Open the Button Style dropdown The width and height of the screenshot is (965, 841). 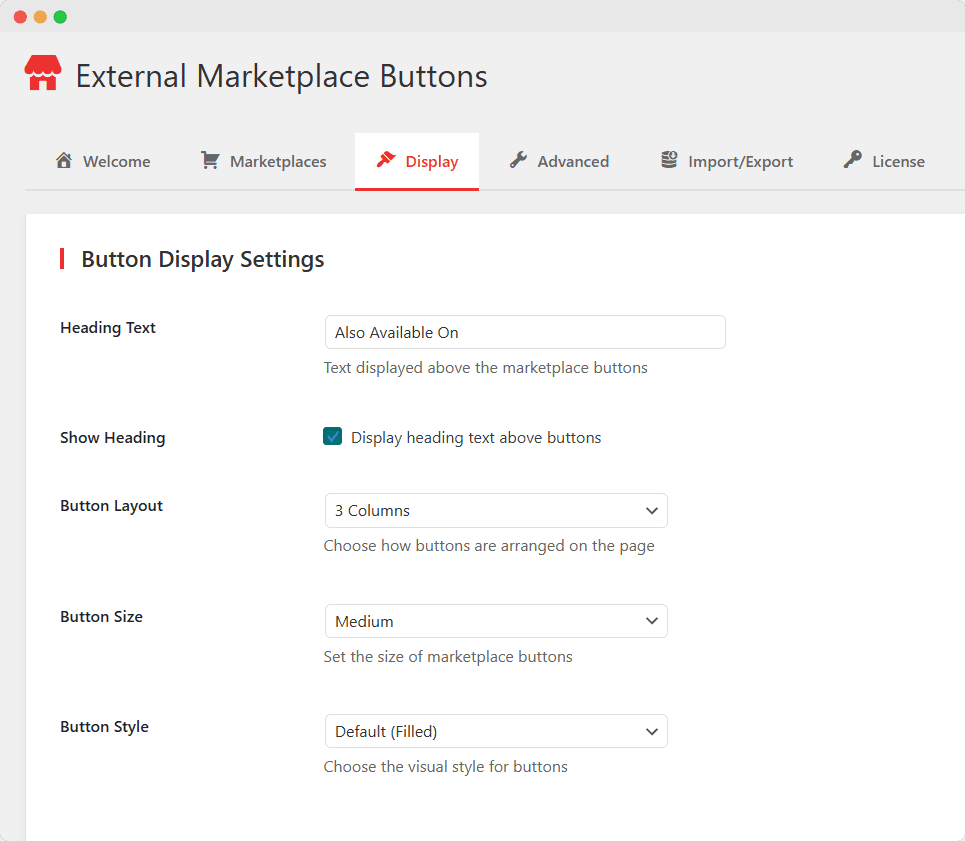(x=496, y=731)
